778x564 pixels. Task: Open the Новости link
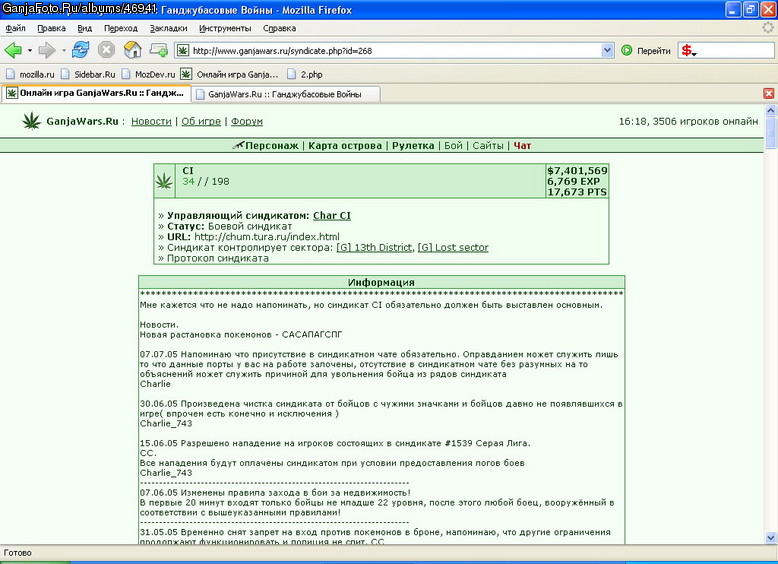[x=151, y=122]
